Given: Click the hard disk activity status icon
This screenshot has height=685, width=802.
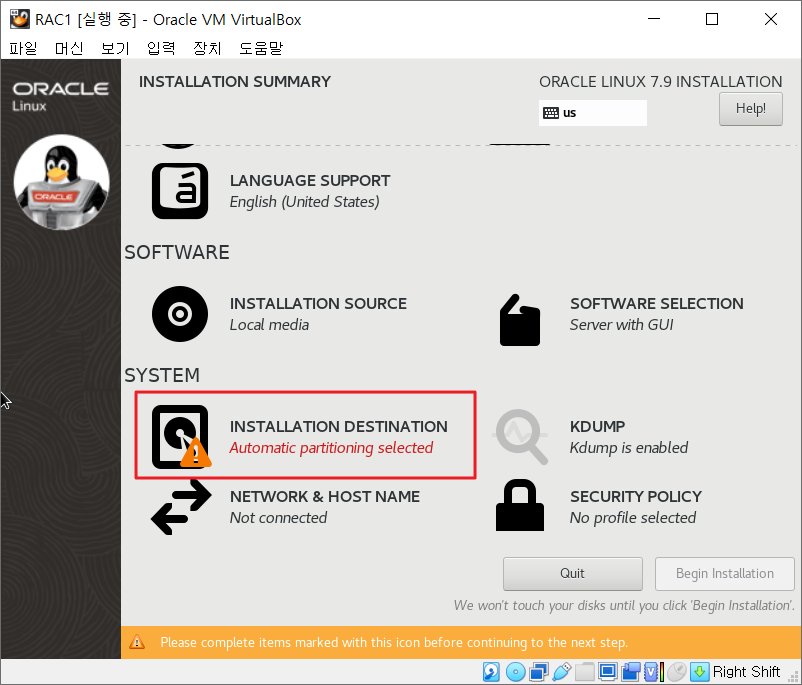Looking at the screenshot, I should [x=491, y=672].
